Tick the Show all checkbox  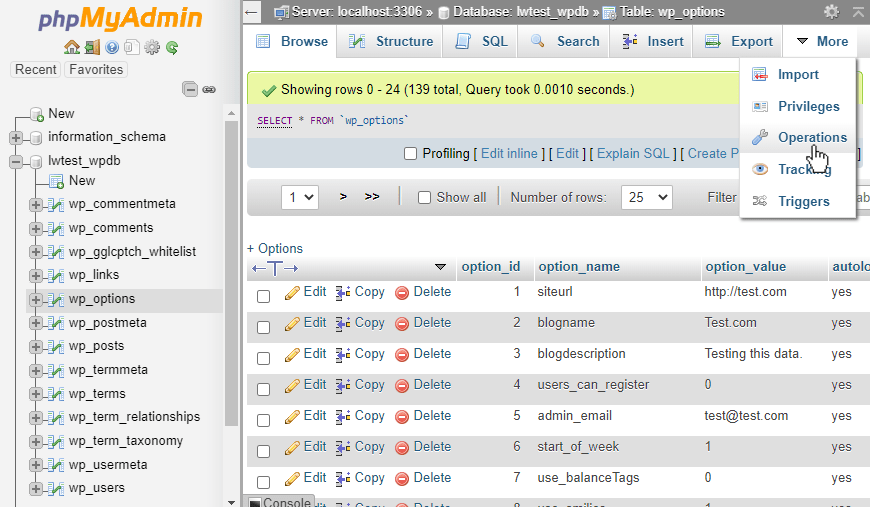[424, 197]
